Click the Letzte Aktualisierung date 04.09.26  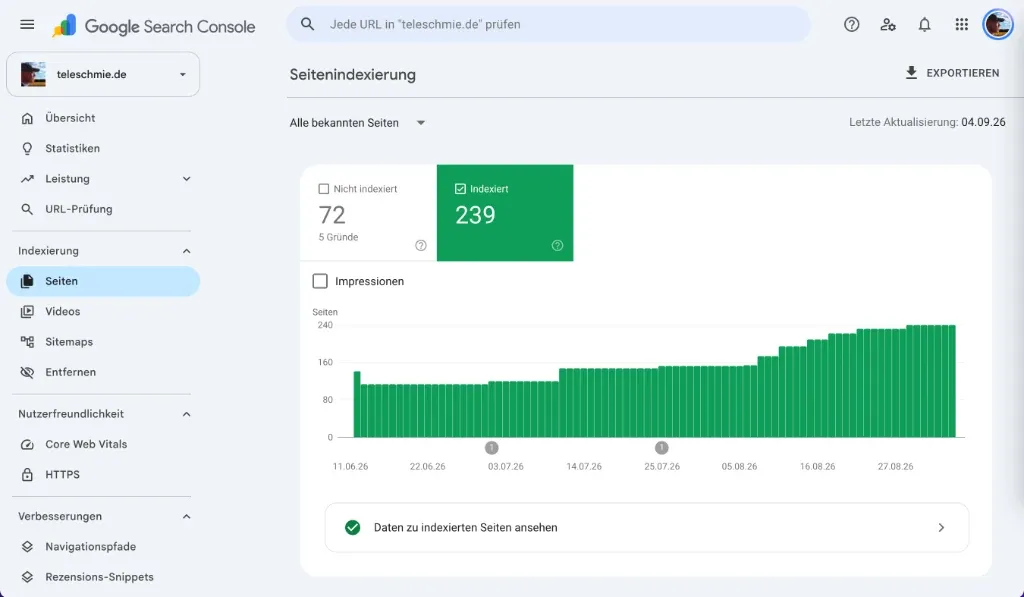983,122
